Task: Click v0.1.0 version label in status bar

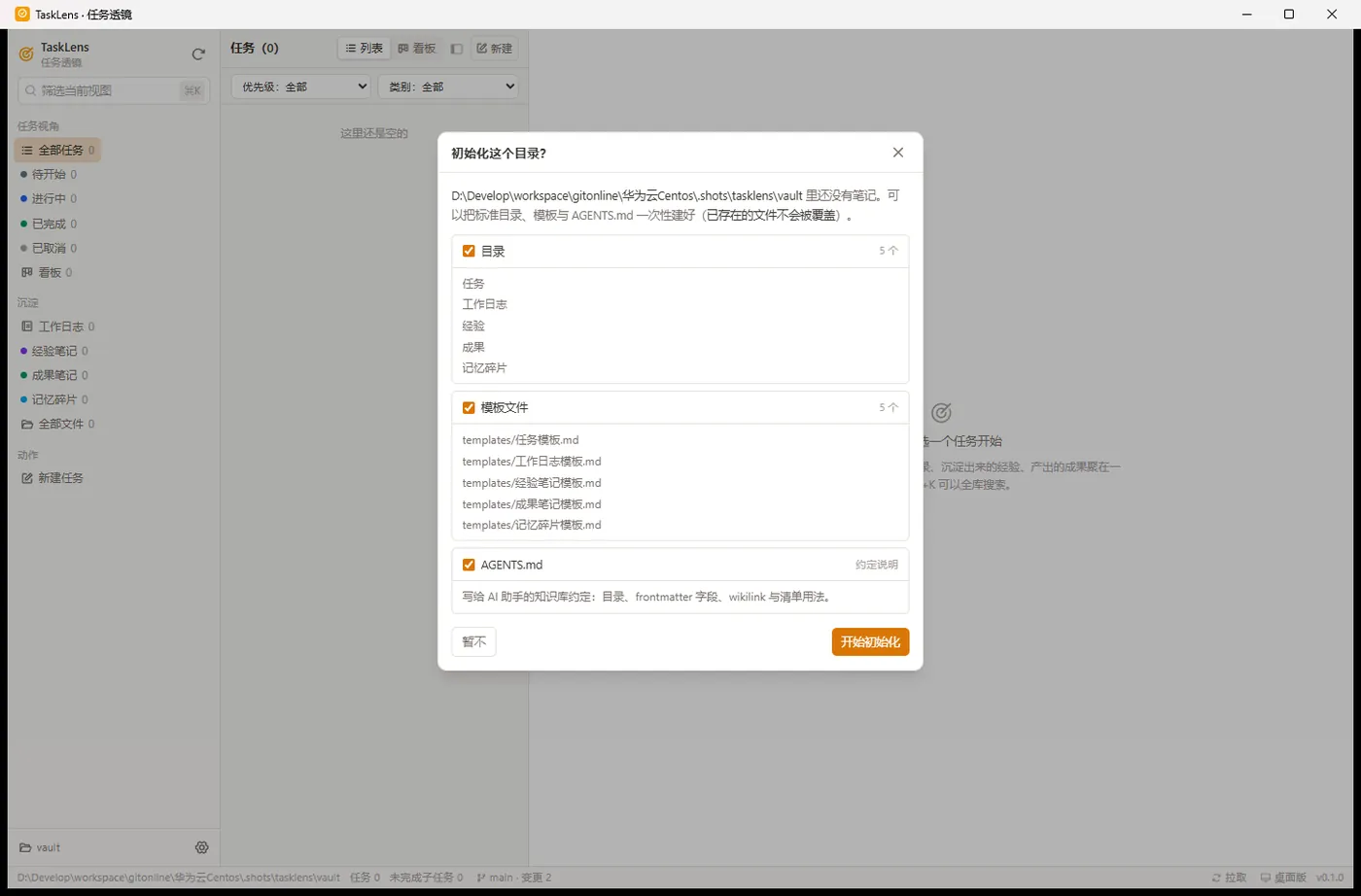Action: (1330, 878)
